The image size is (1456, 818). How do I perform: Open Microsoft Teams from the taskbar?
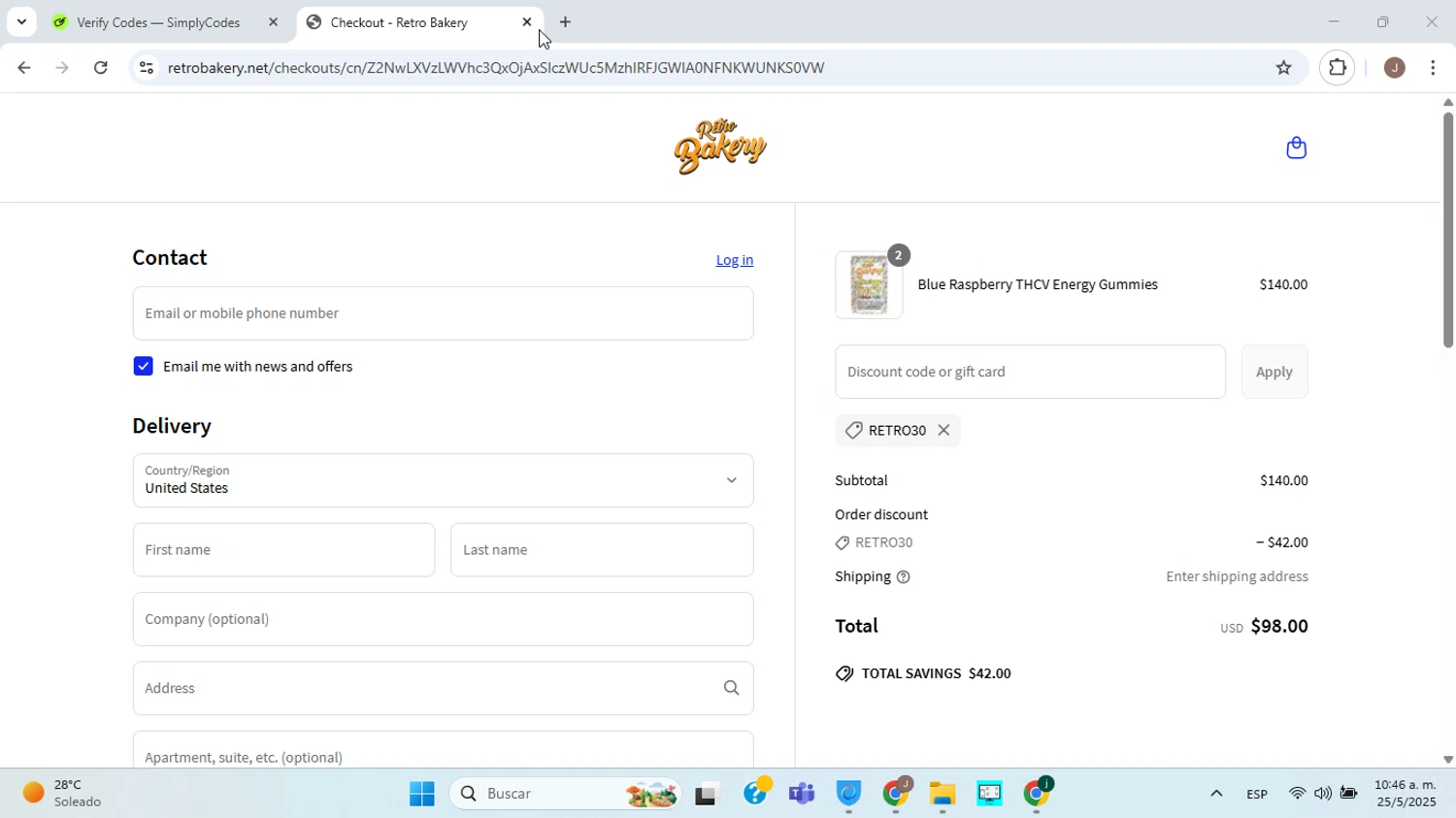tap(802, 794)
